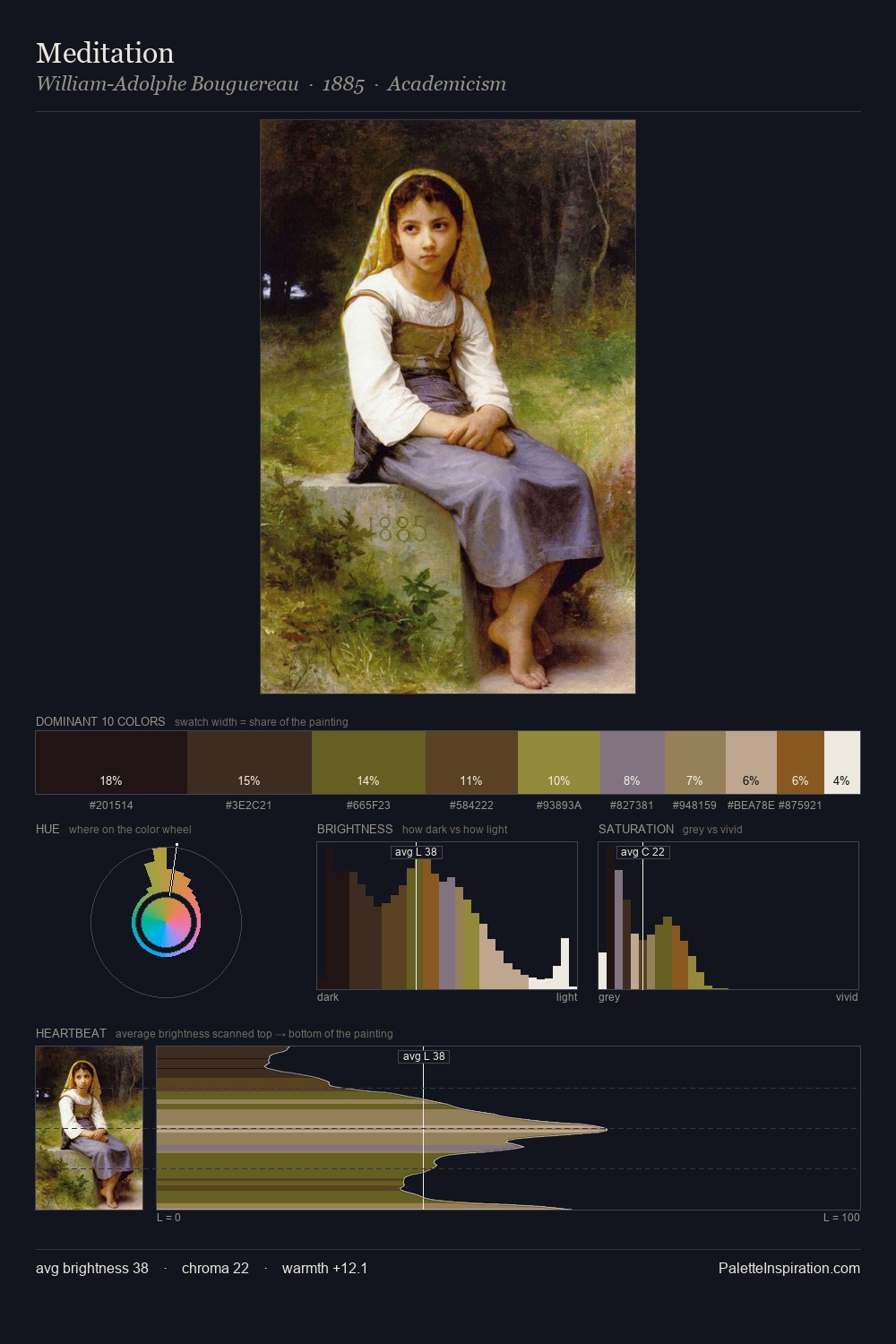Select the "Academicism" style label
The width and height of the screenshot is (896, 1344).
click(446, 84)
